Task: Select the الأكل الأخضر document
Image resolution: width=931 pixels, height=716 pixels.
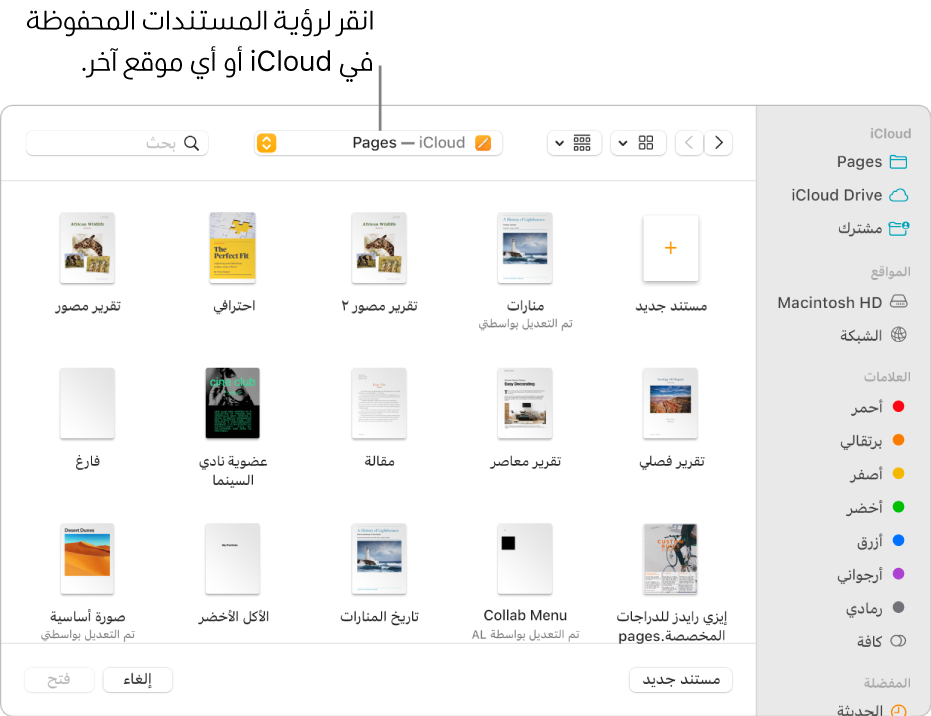Action: 233,559
